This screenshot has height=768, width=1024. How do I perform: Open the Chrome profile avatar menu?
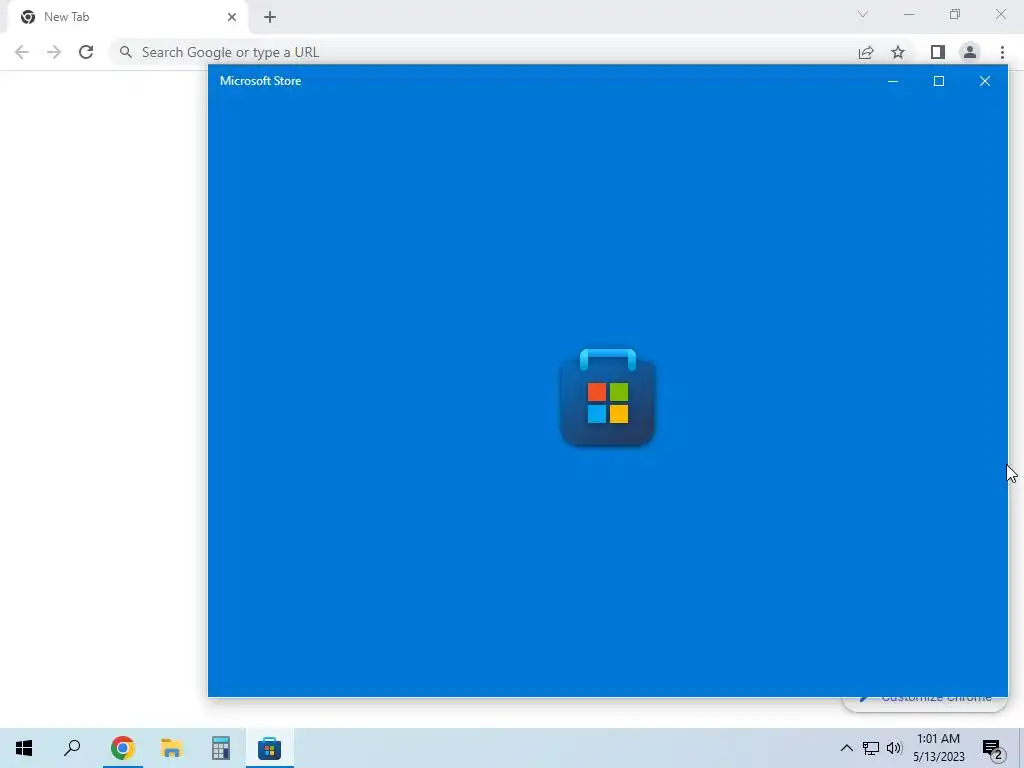(x=970, y=52)
